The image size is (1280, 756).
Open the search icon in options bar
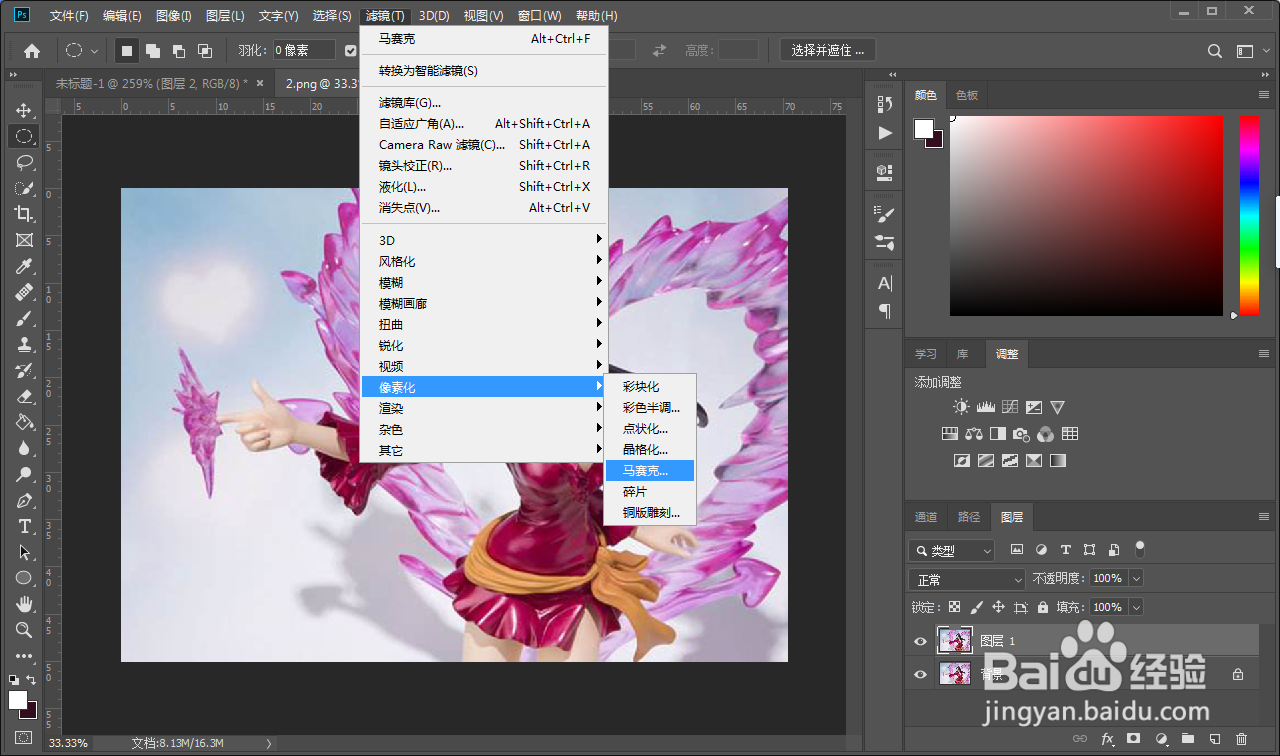[1215, 51]
